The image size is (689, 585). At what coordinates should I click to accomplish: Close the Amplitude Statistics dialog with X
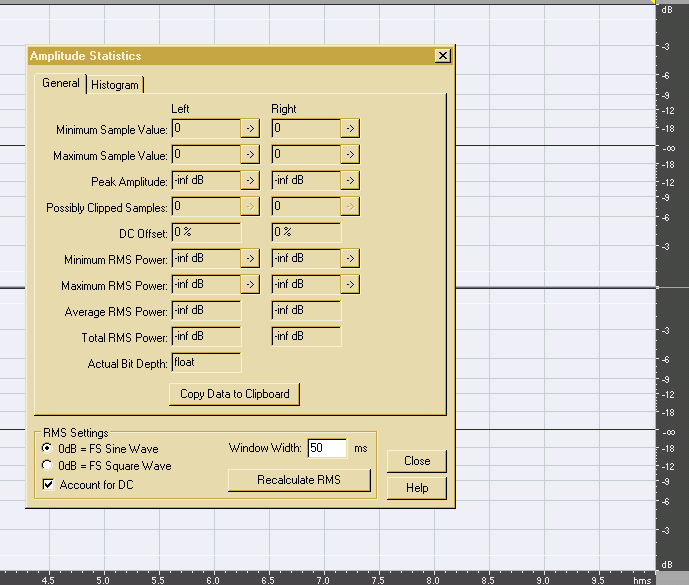coord(442,56)
